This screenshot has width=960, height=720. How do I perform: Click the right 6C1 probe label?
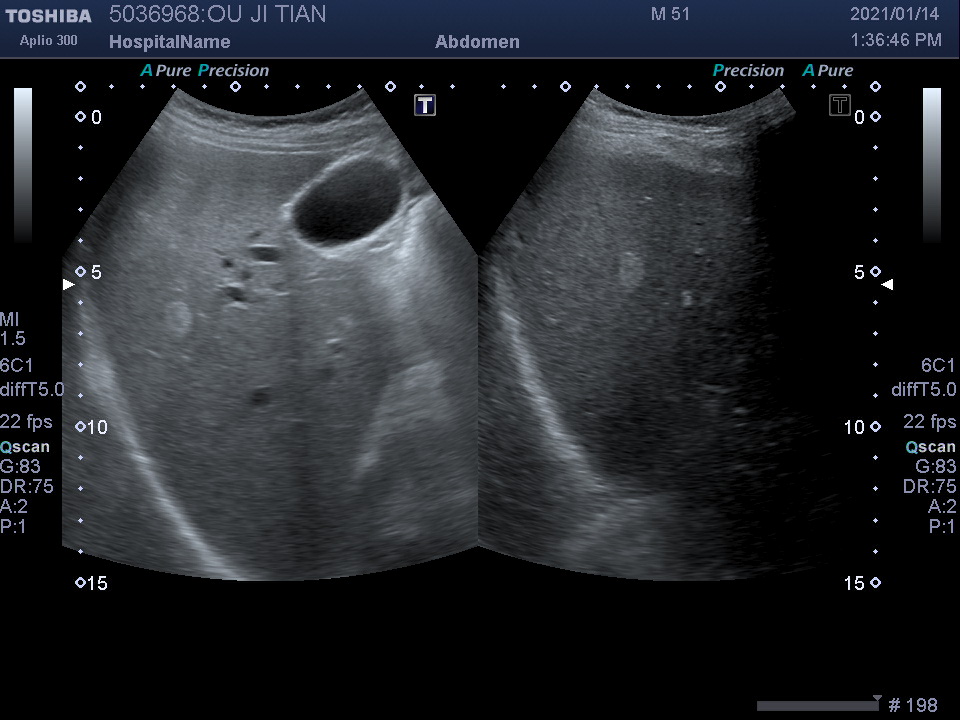938,366
